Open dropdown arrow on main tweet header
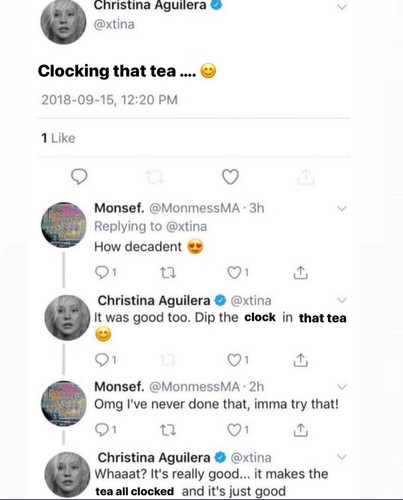 [x=342, y=7]
